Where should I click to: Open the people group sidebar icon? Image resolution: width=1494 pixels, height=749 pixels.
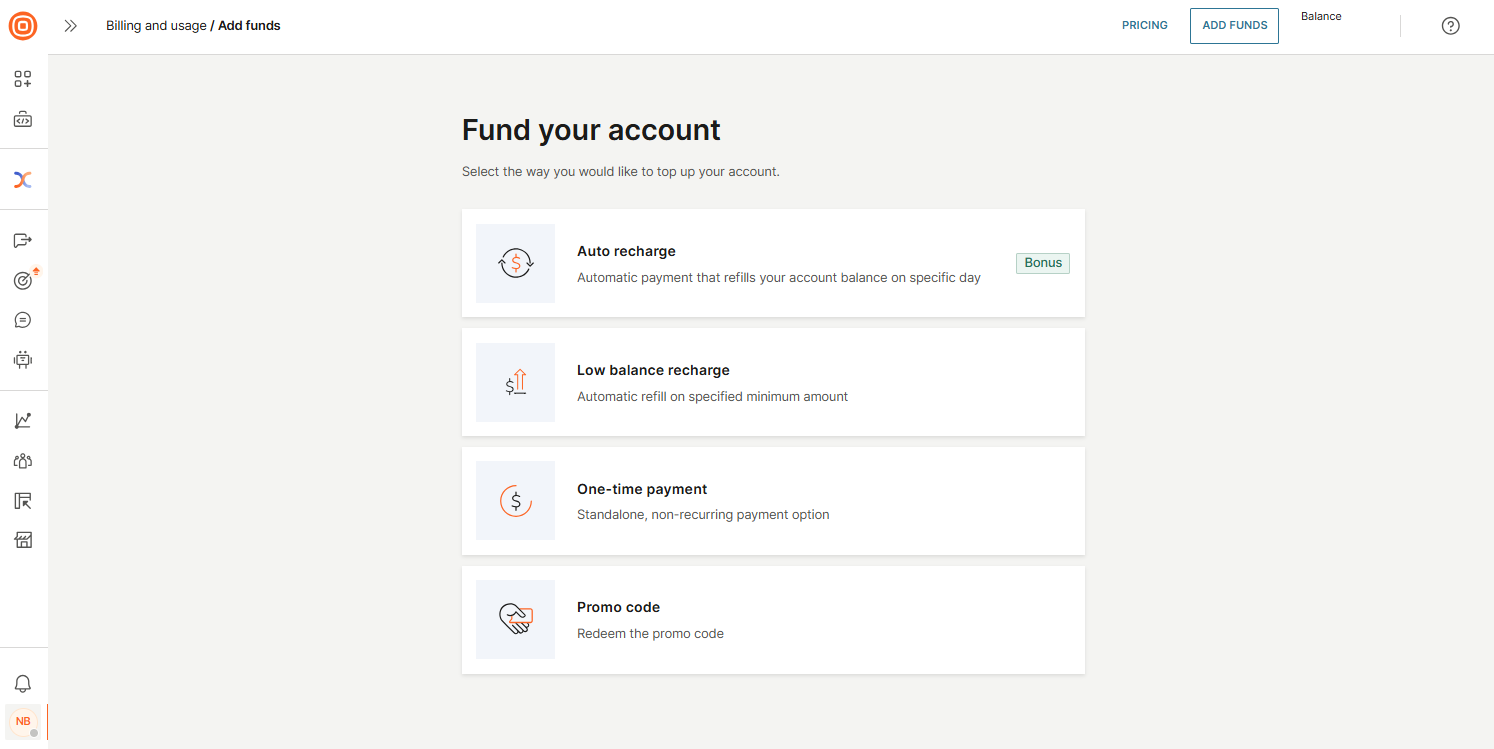23,461
